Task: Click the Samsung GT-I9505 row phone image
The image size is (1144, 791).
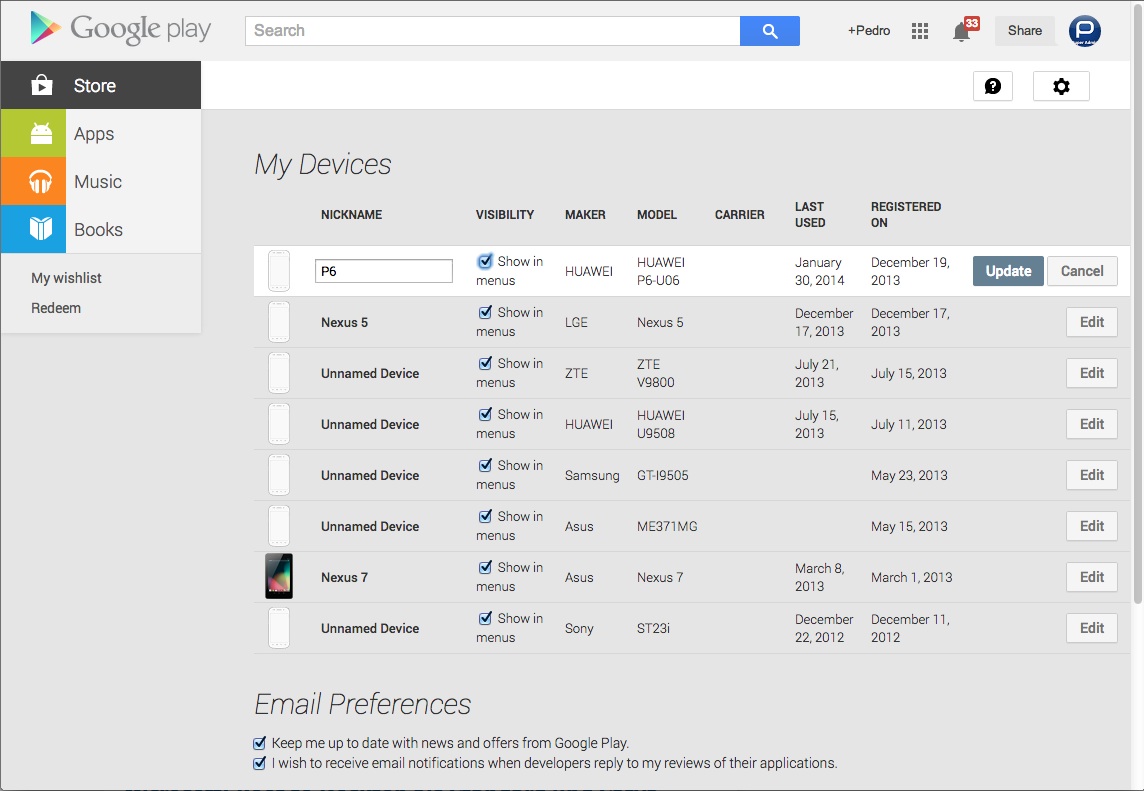Action: tap(279, 475)
